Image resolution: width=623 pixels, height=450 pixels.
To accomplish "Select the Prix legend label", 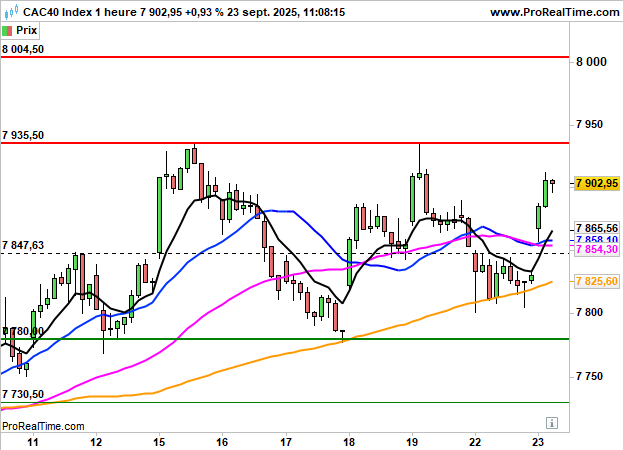I will [26, 30].
